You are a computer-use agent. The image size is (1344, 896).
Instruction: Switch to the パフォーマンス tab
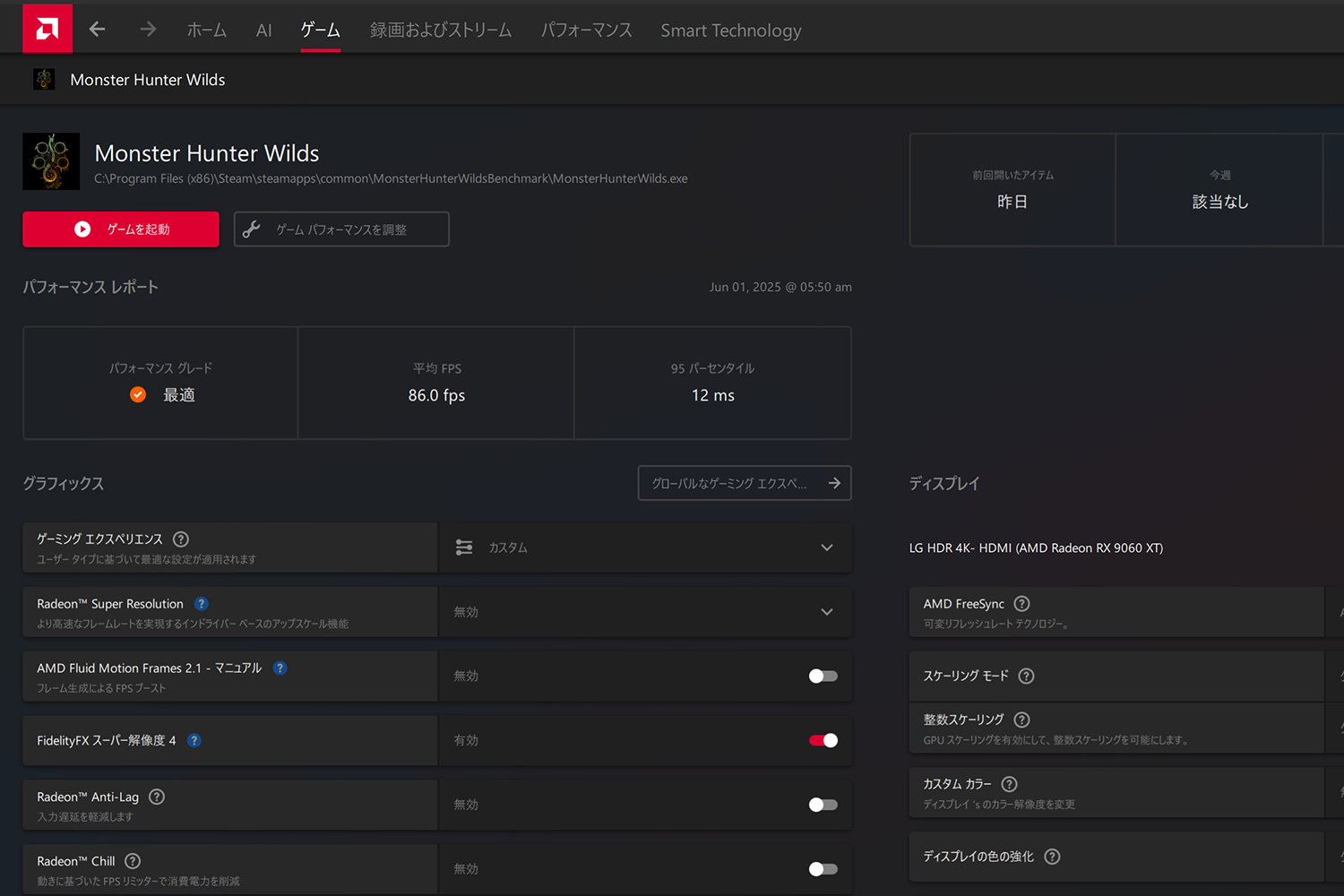tap(587, 30)
